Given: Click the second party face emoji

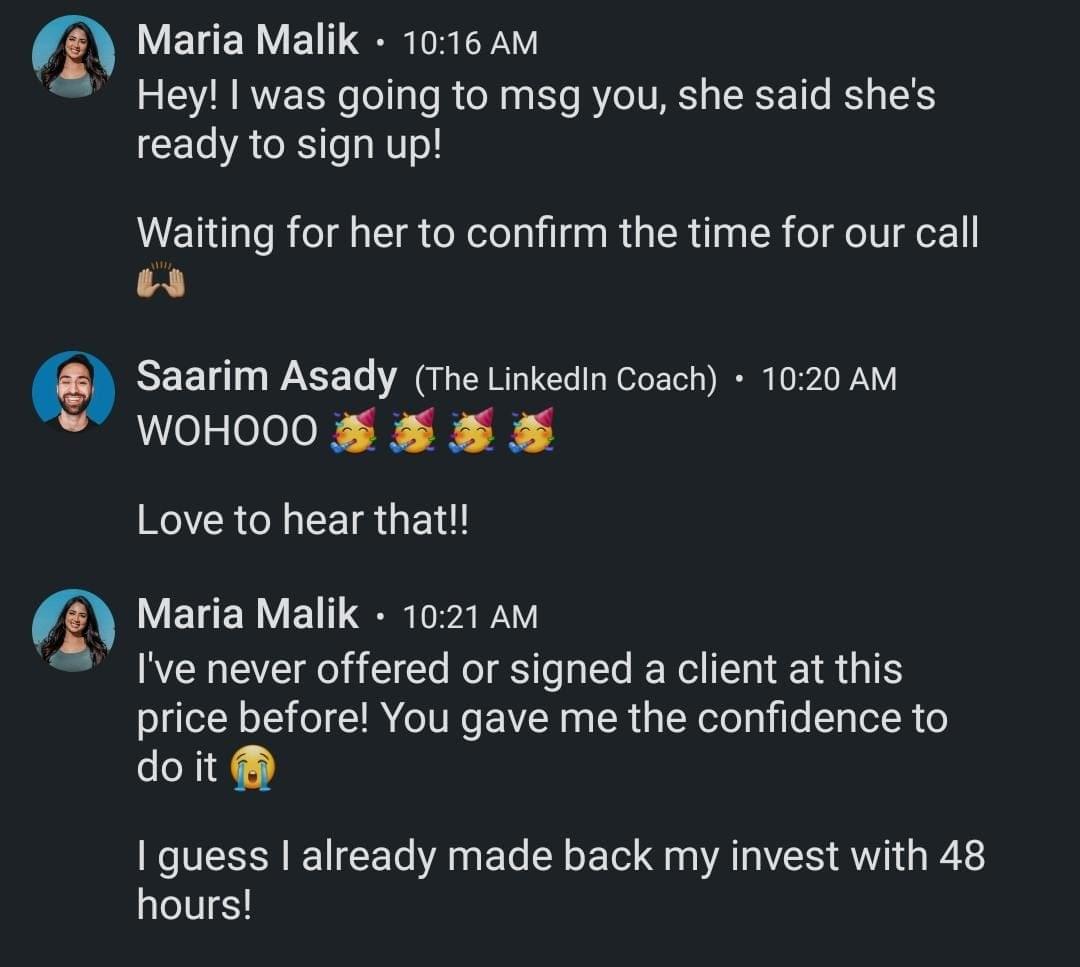Looking at the screenshot, I should (412, 431).
